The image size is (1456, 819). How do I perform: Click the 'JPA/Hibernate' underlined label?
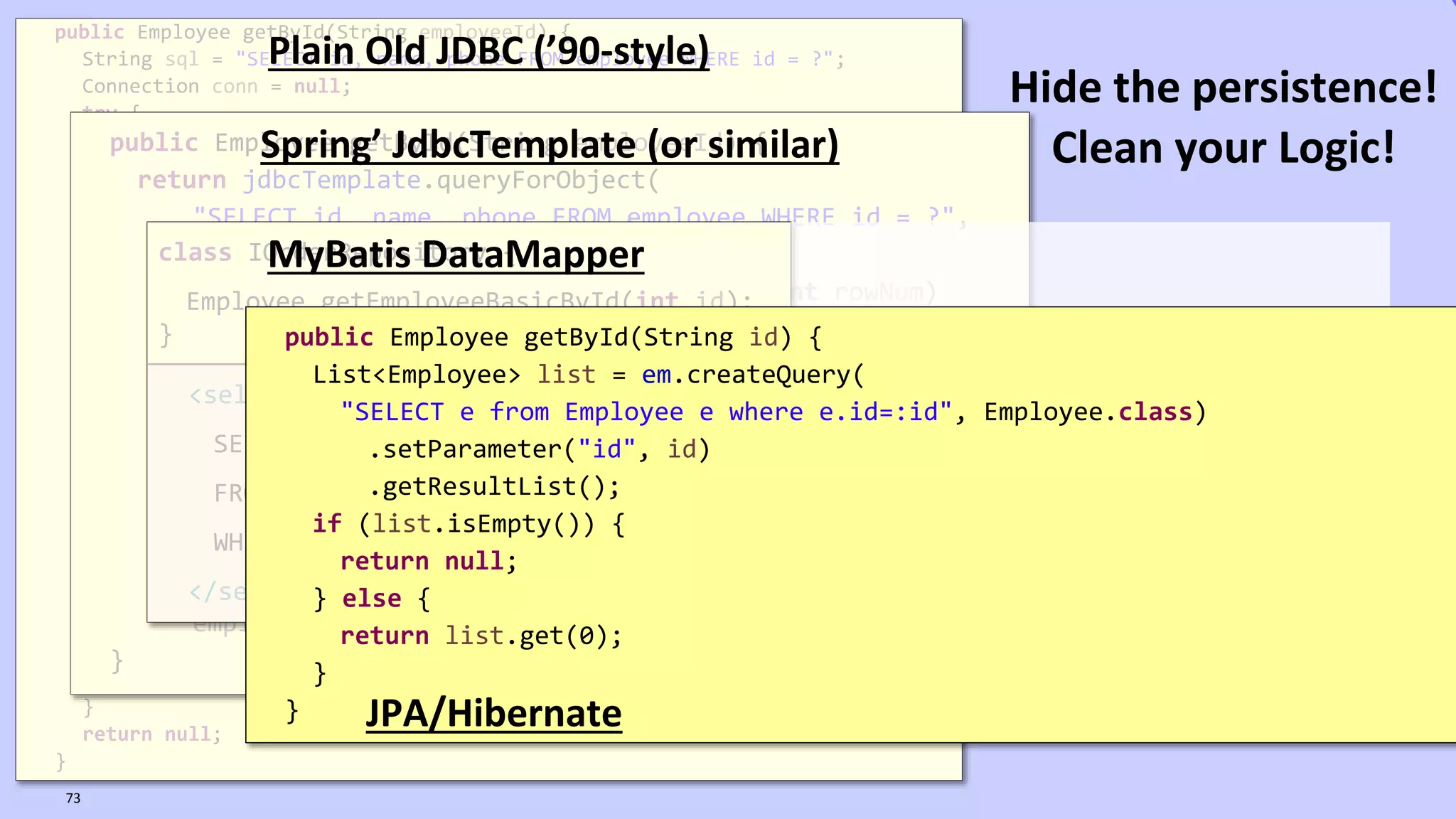pyautogui.click(x=493, y=713)
